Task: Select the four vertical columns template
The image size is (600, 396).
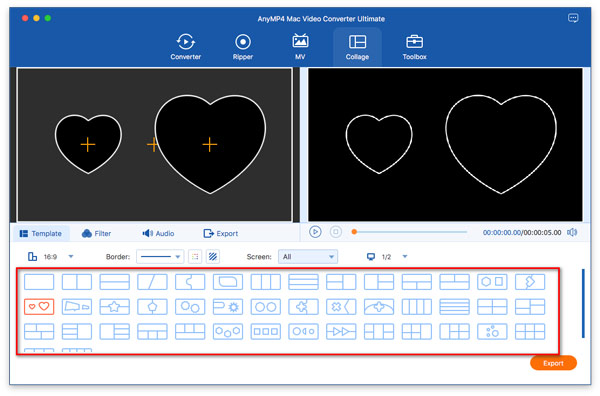Action: pos(417,307)
